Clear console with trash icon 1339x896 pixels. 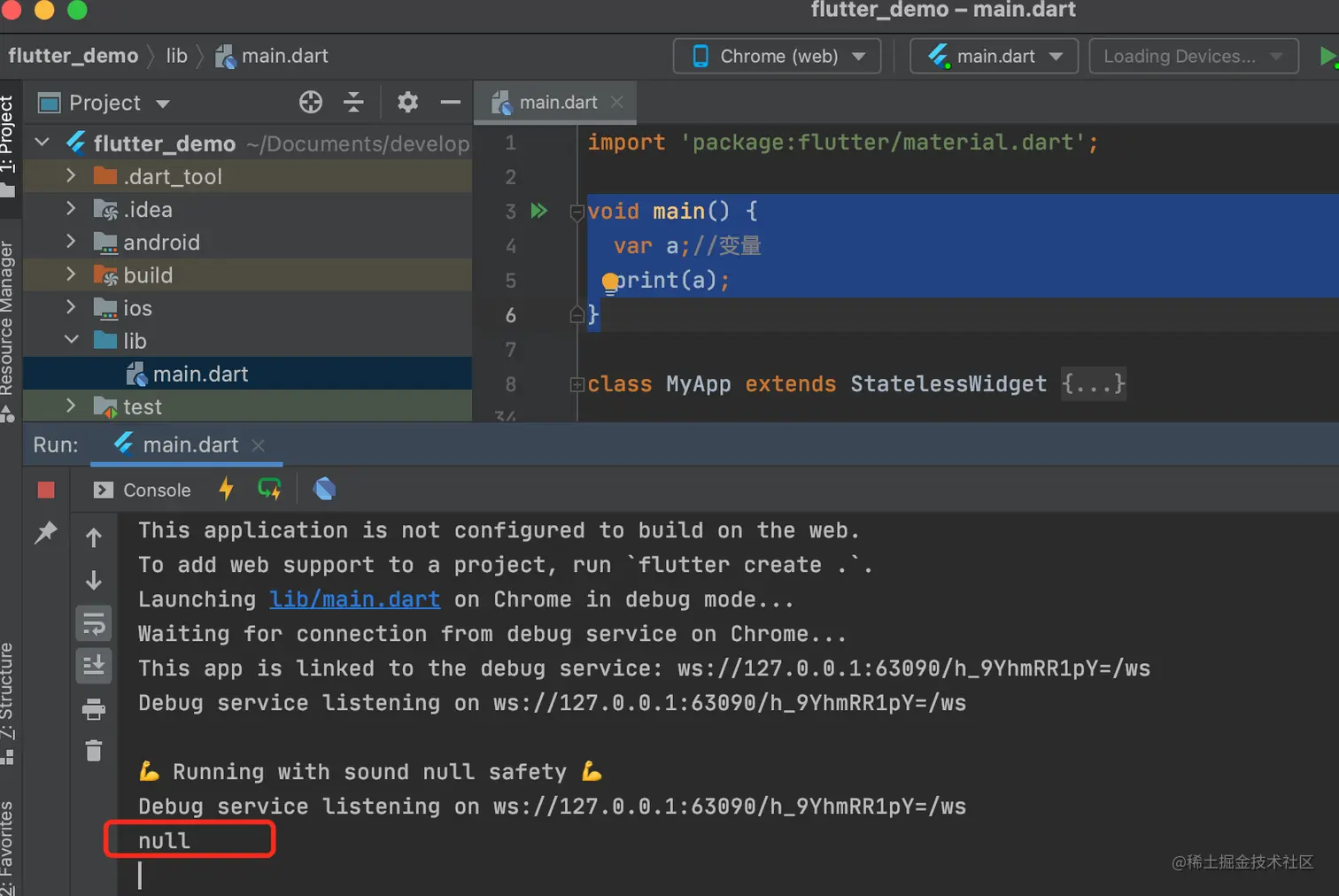click(x=94, y=751)
